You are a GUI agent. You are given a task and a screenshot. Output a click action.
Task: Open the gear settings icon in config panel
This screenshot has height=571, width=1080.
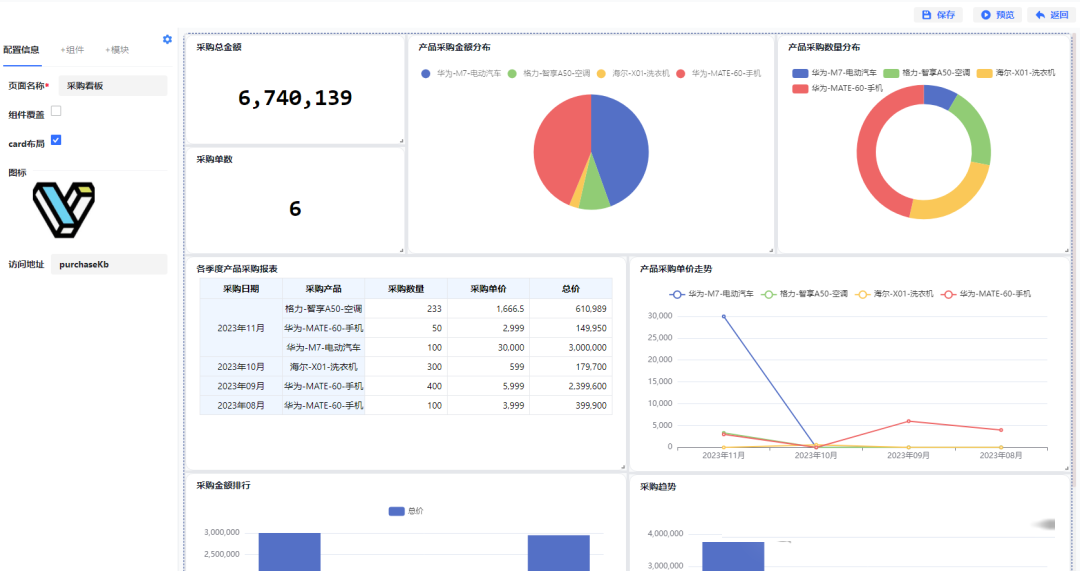click(x=167, y=39)
